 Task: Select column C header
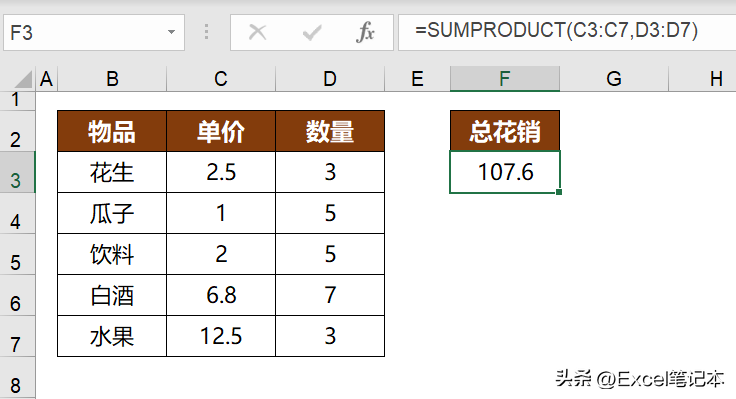tap(221, 79)
